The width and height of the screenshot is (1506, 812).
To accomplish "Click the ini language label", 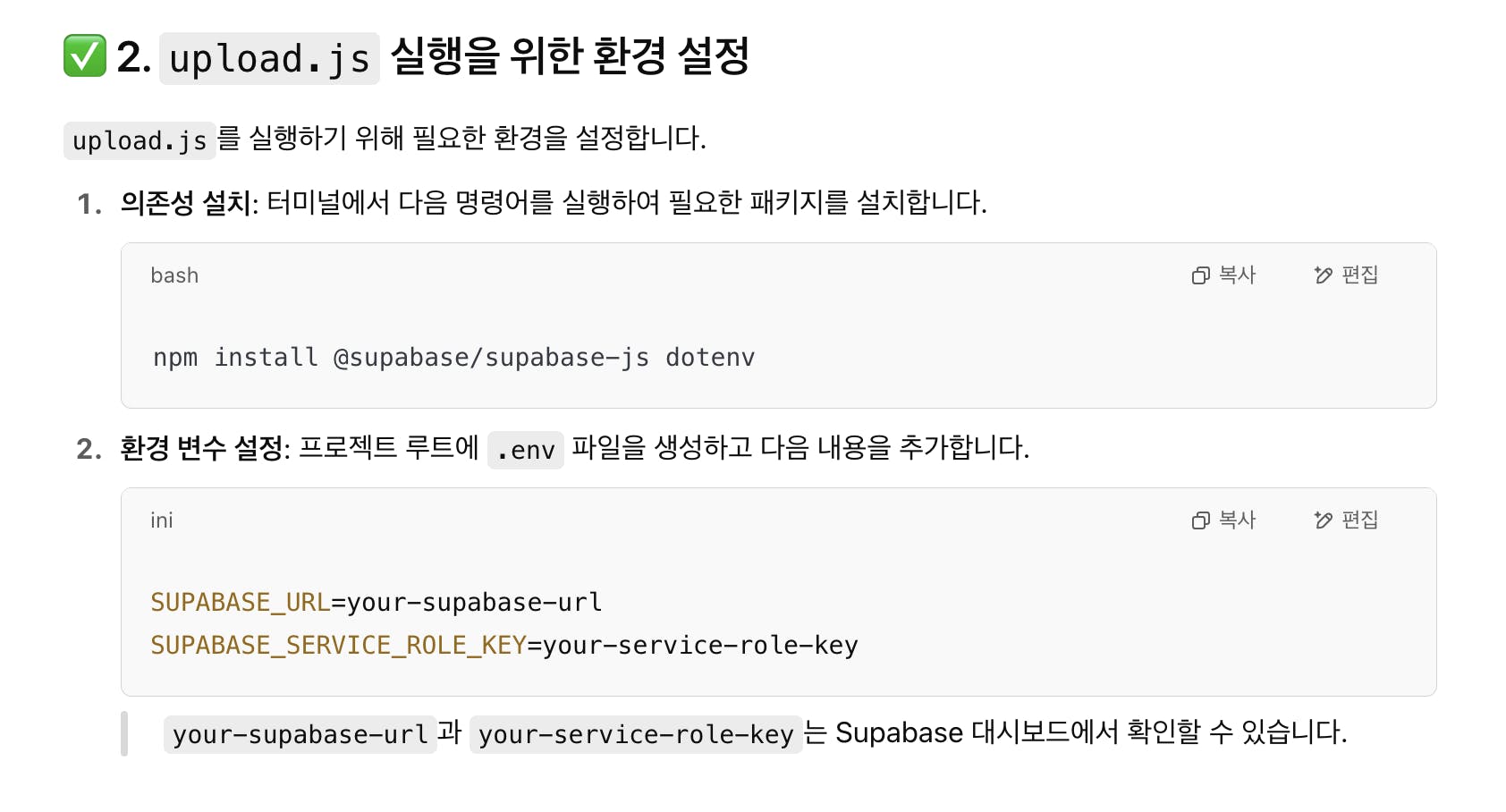I will tap(162, 520).
